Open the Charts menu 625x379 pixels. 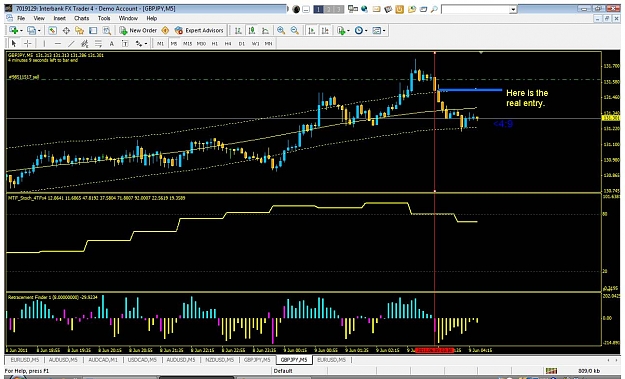82,18
